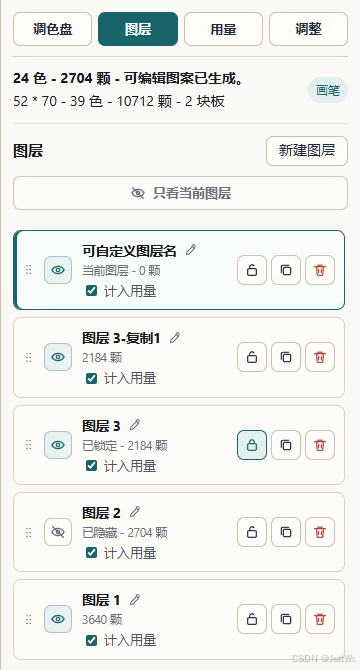Lock the 图层 3-复制1 layer
The height and width of the screenshot is (670, 360).
[x=252, y=357]
